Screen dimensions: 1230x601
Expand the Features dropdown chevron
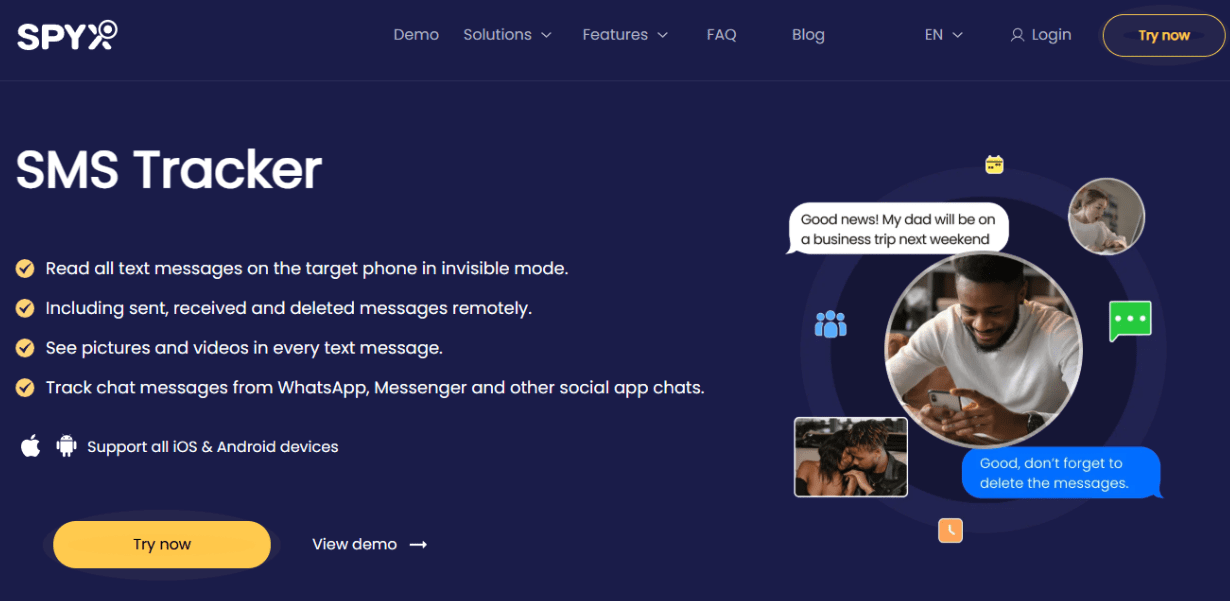[x=662, y=35]
